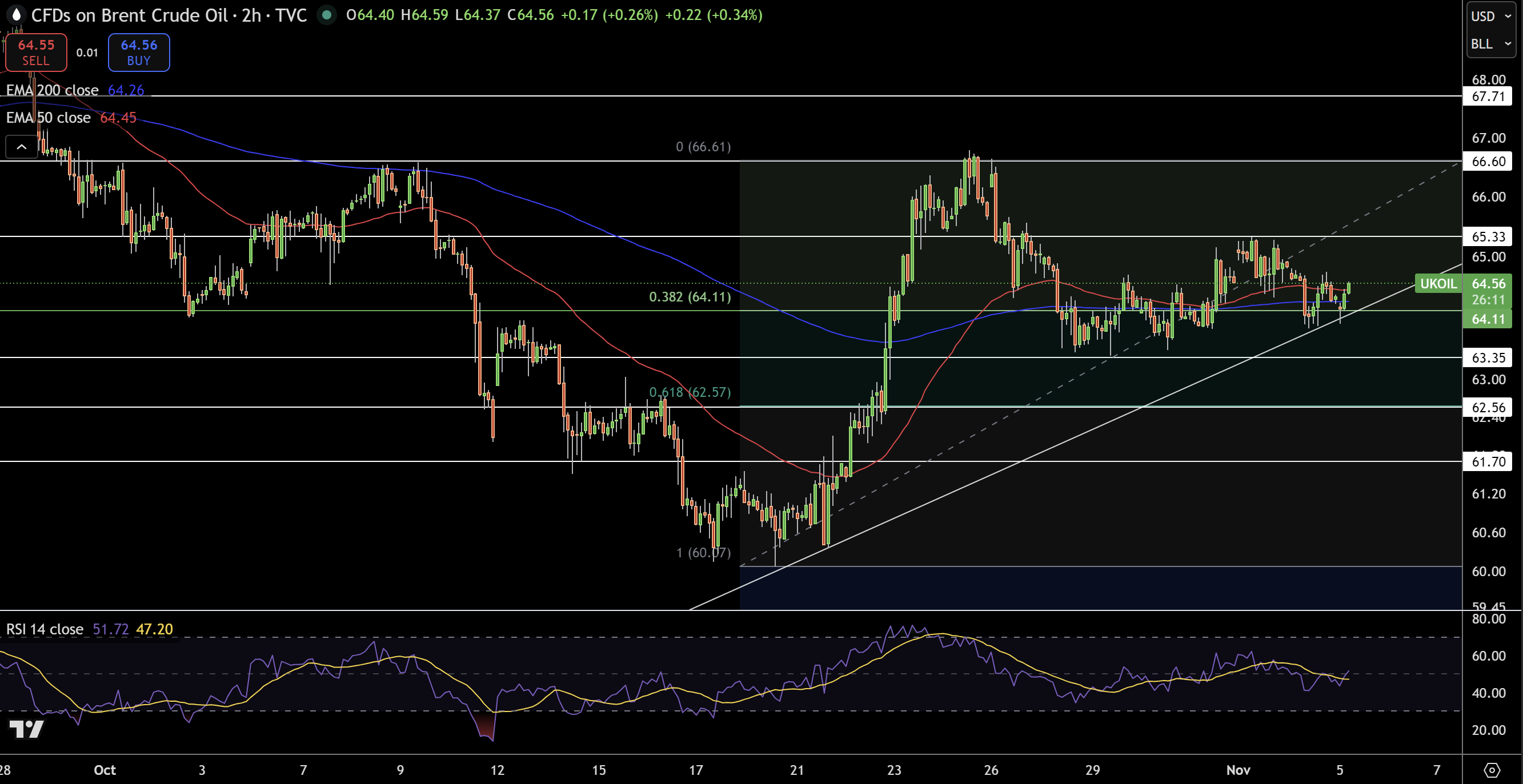Collapse the indicator legend with the chevron button
This screenshot has height=784, width=1523.
pyautogui.click(x=21, y=147)
